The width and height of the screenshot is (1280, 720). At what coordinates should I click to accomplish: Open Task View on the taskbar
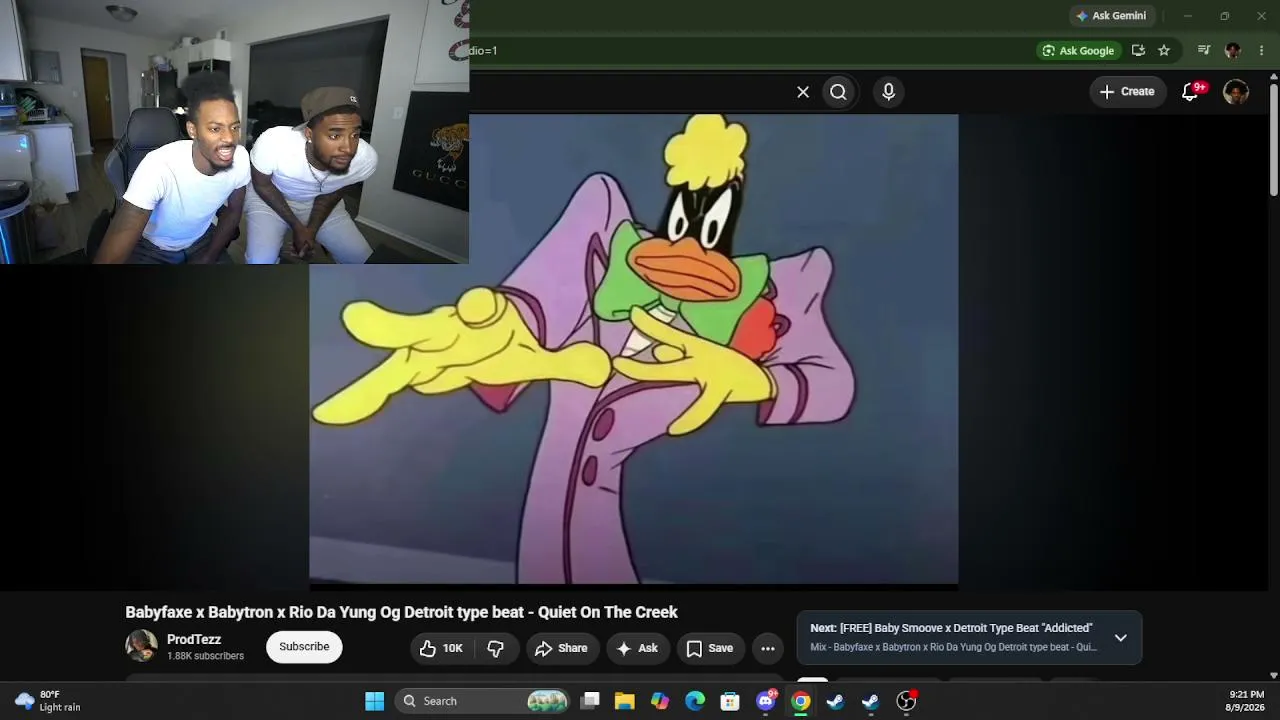[x=590, y=701]
